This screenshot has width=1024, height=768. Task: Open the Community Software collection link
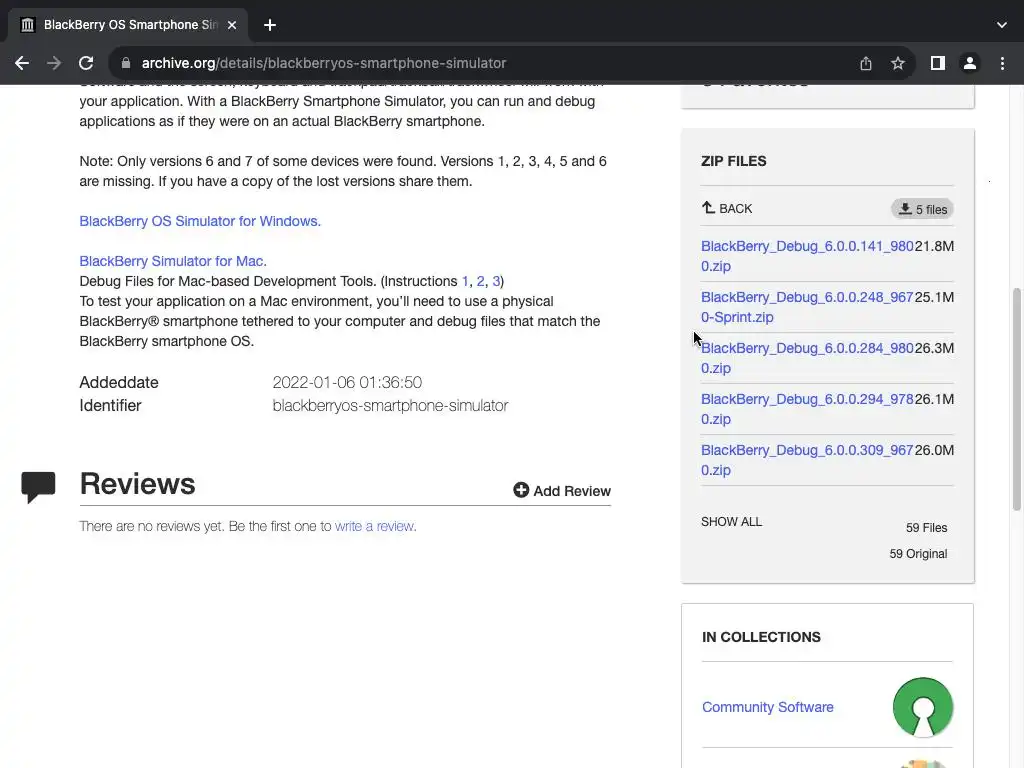tap(767, 707)
